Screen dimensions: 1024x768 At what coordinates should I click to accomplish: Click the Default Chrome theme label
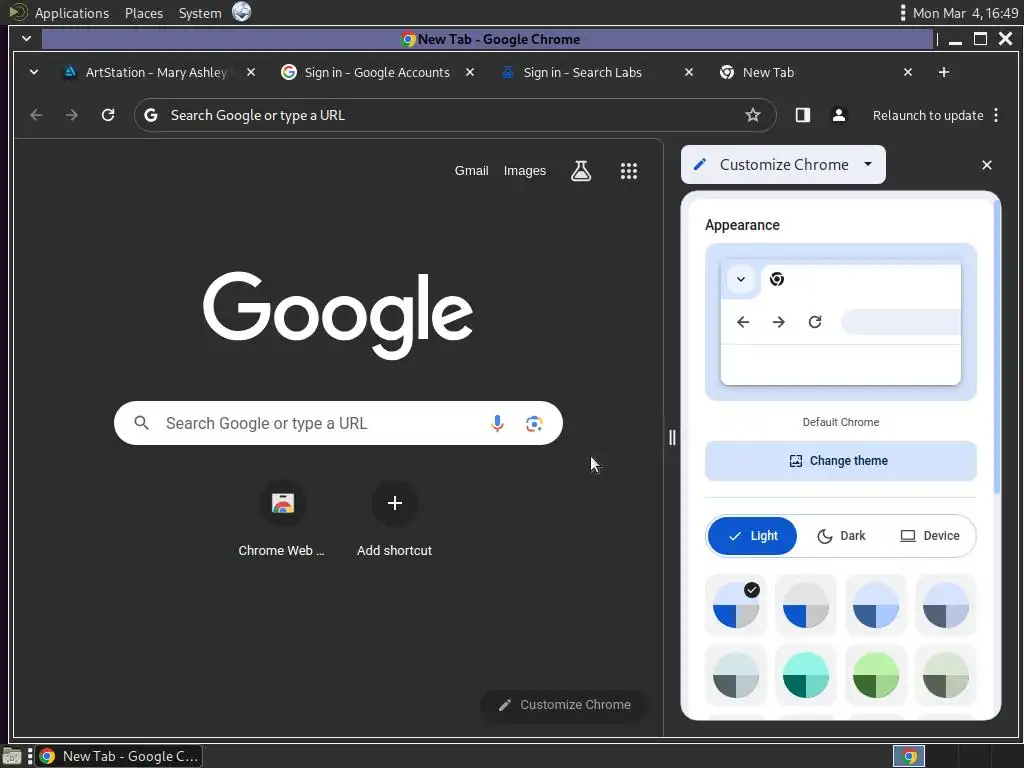(x=840, y=423)
